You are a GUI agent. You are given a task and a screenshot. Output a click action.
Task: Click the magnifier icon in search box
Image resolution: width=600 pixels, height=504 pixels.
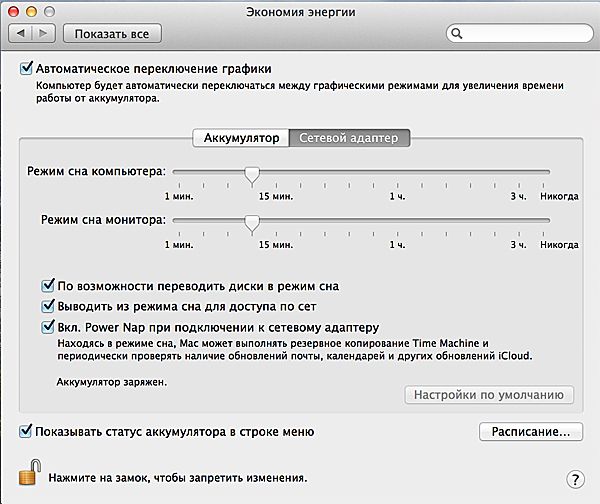pos(458,34)
